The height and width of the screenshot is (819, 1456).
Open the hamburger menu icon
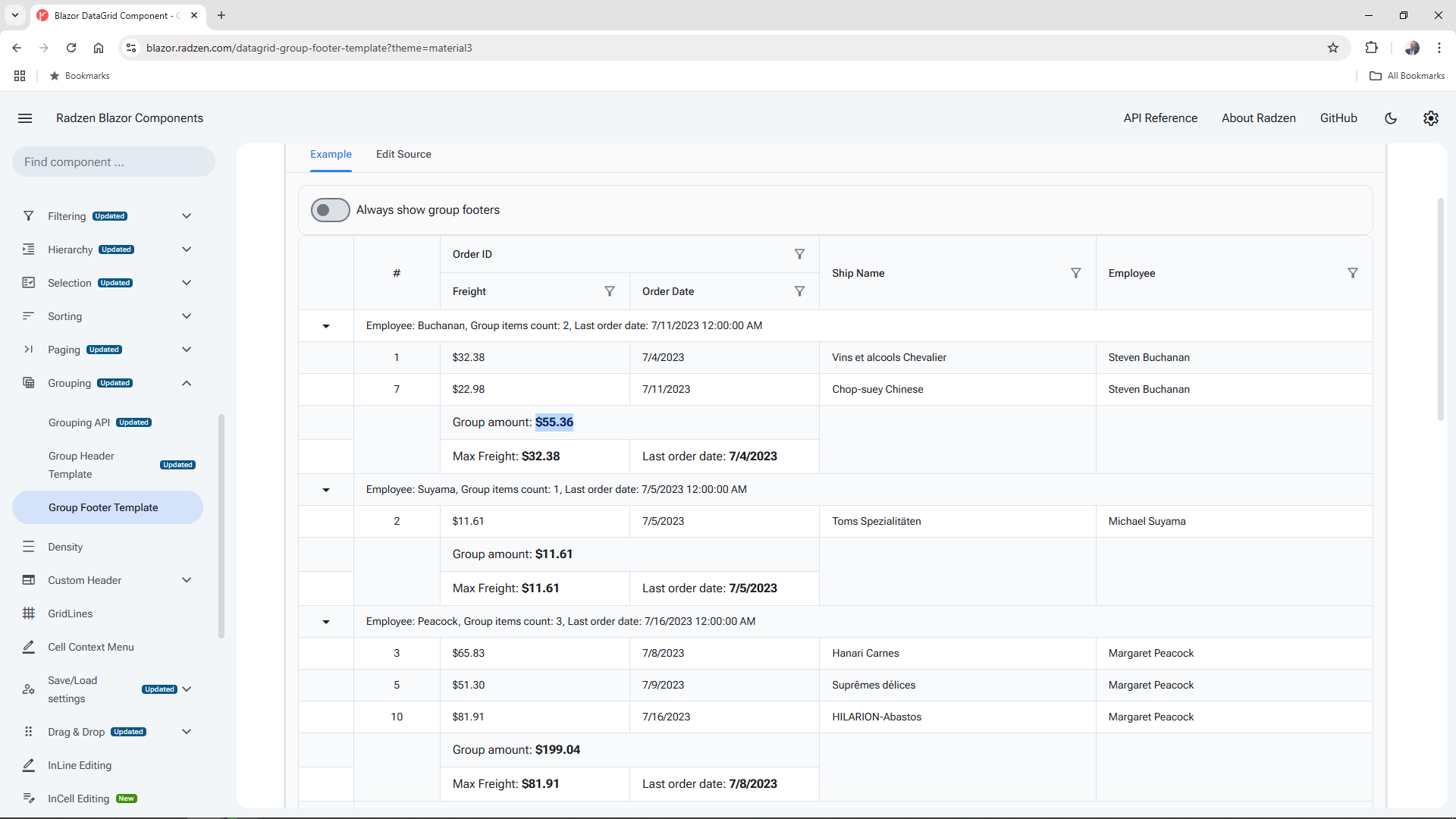coord(25,118)
